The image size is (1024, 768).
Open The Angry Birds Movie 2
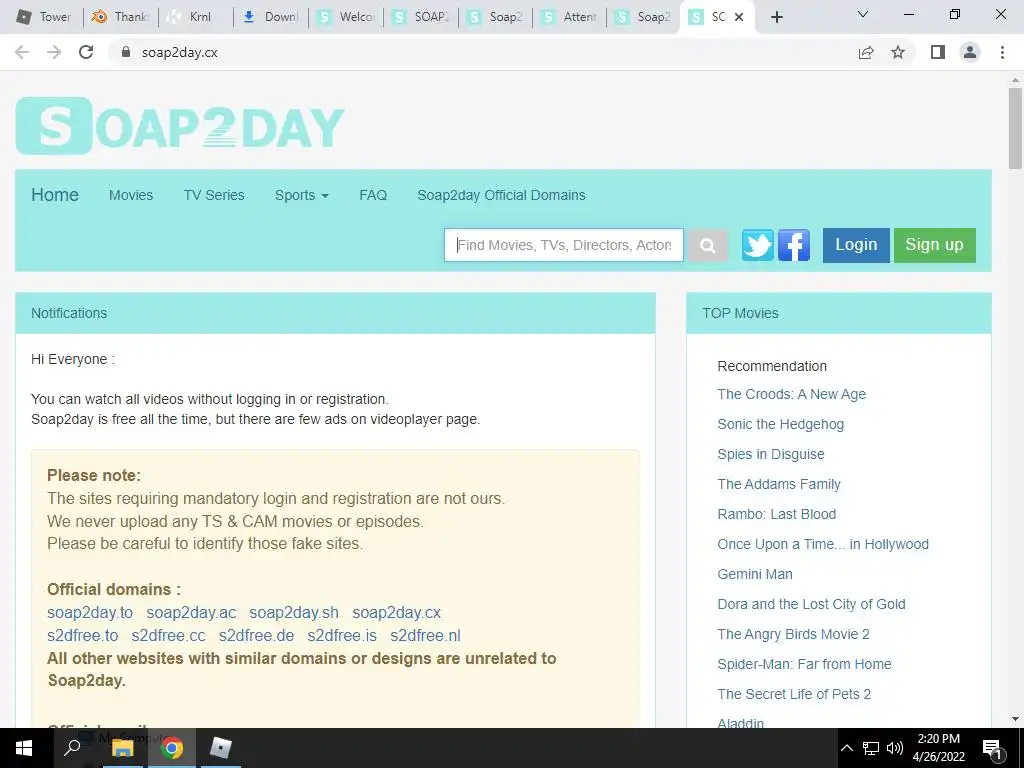coord(793,635)
